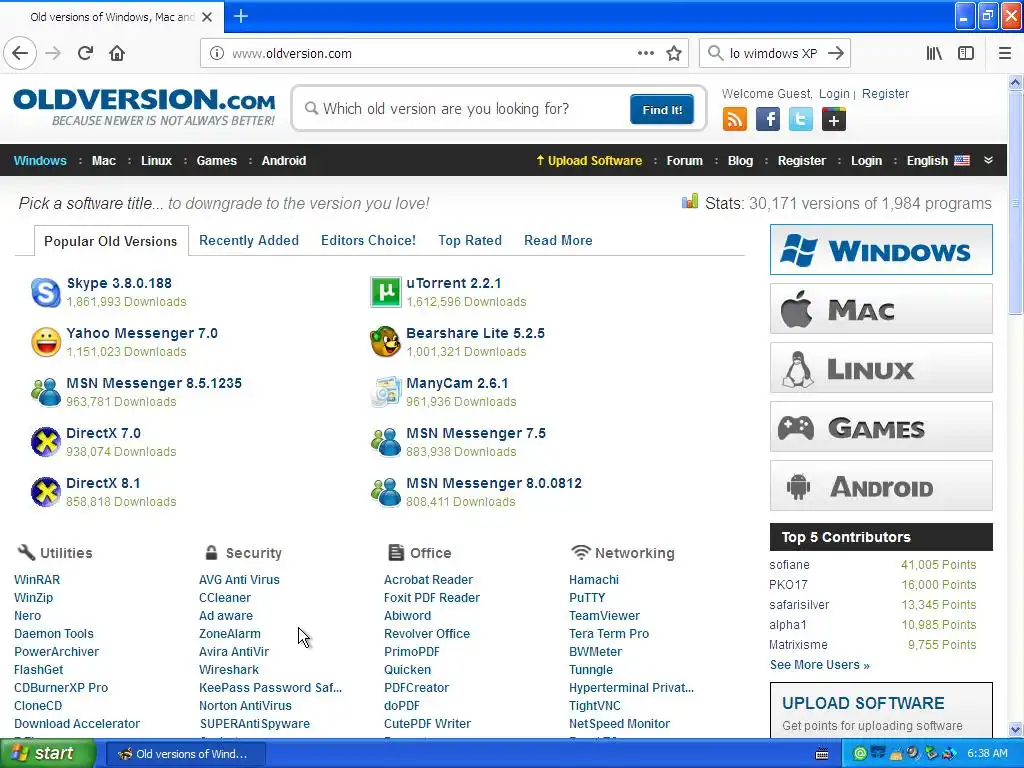Open Linux in the navigation bar
This screenshot has height=768, width=1024.
coord(157,161)
